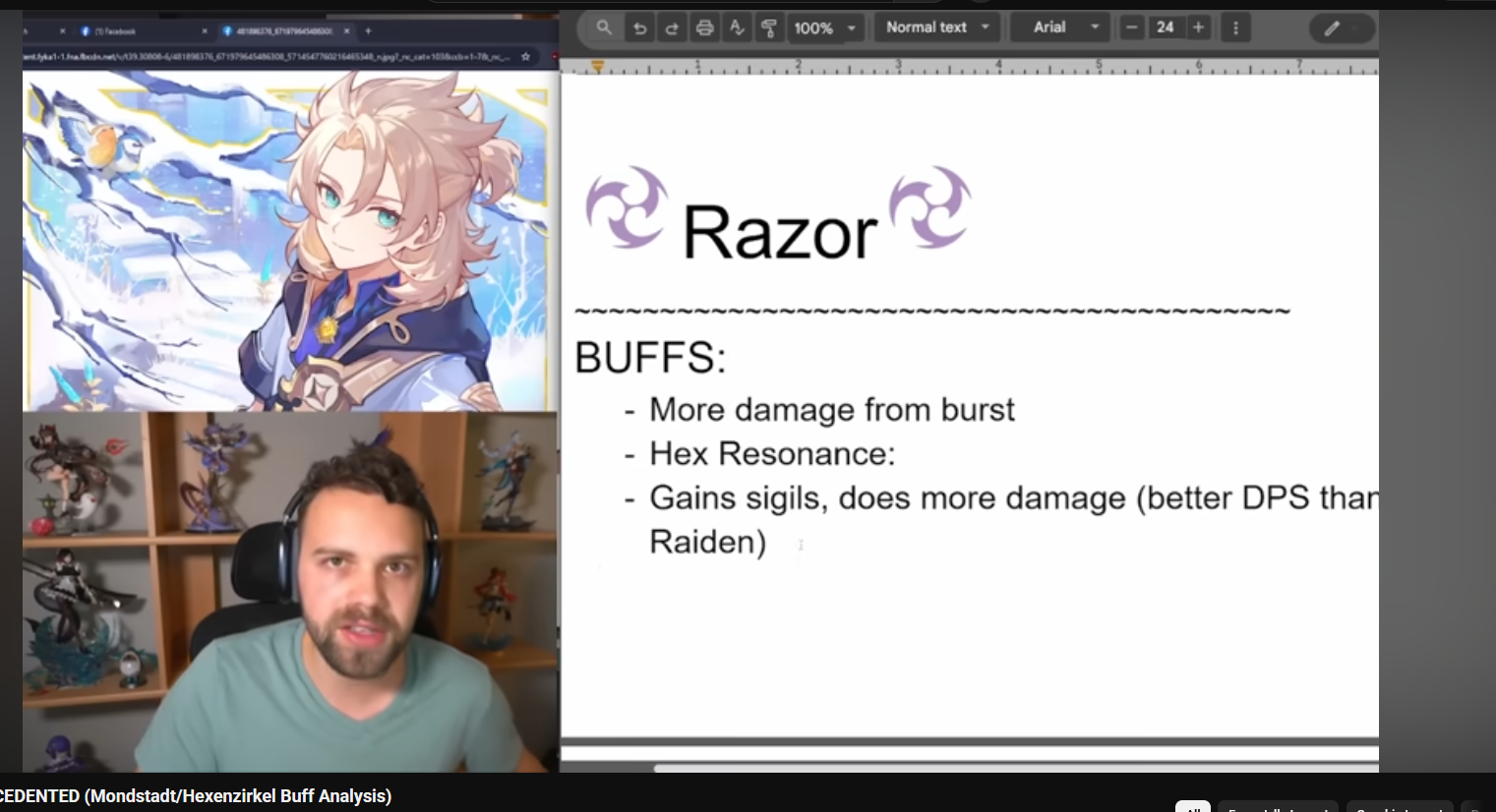Viewport: 1496px width, 812px height.
Task: Click the Razor heading in the document
Action: pyautogui.click(x=779, y=233)
